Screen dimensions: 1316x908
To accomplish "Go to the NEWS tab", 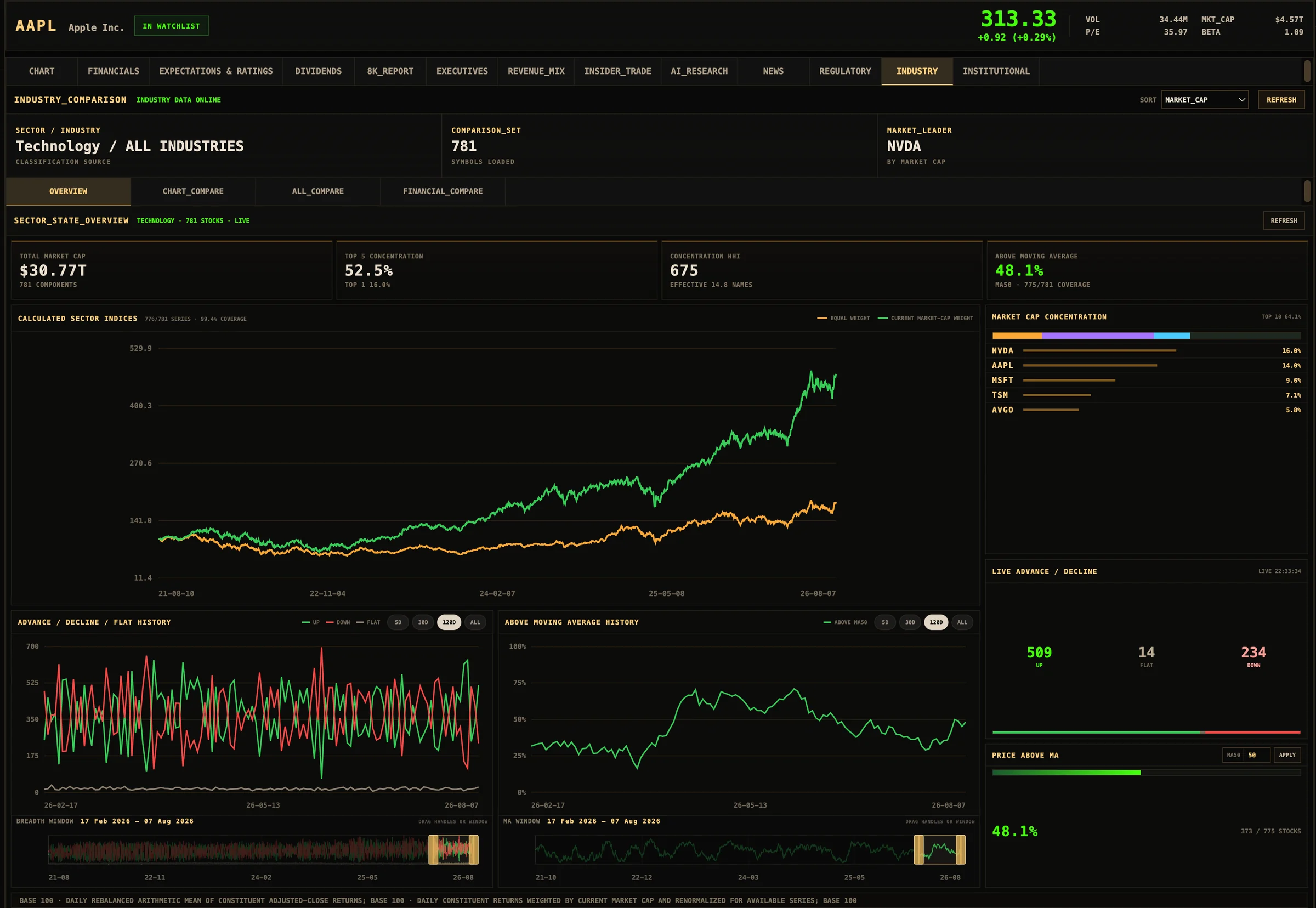I will pyautogui.click(x=773, y=71).
